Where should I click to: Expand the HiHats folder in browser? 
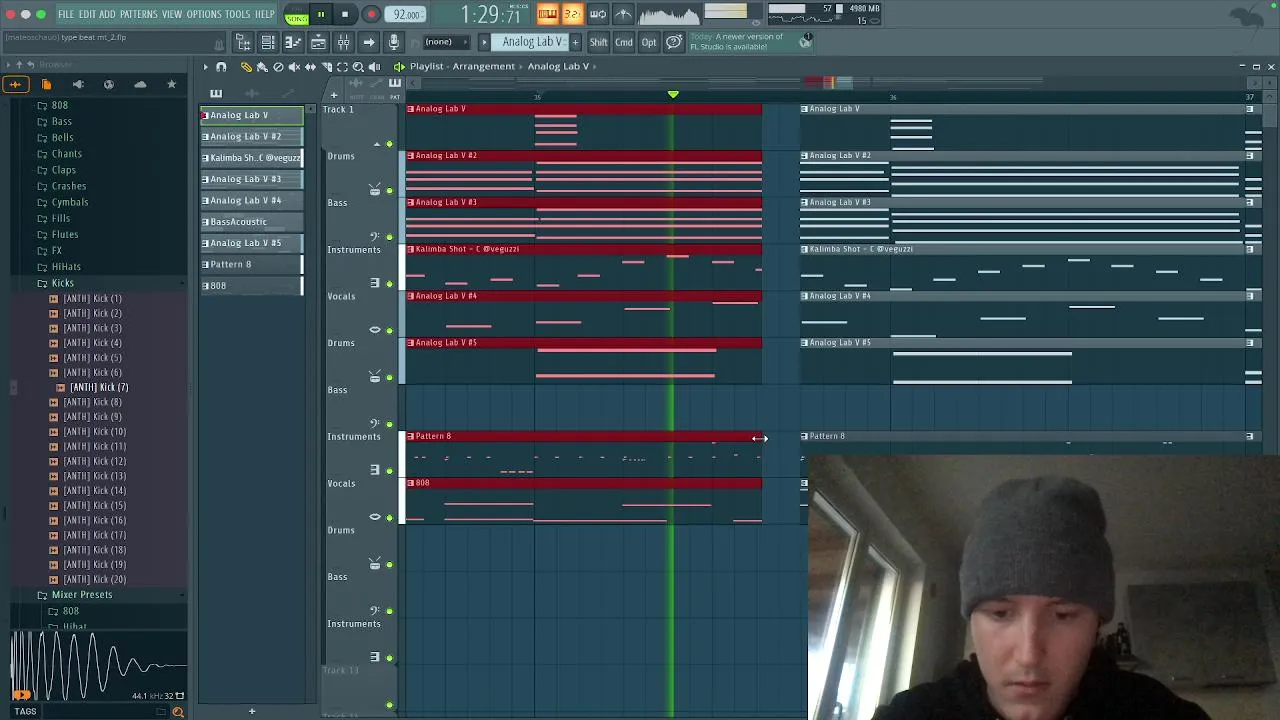tap(66, 267)
